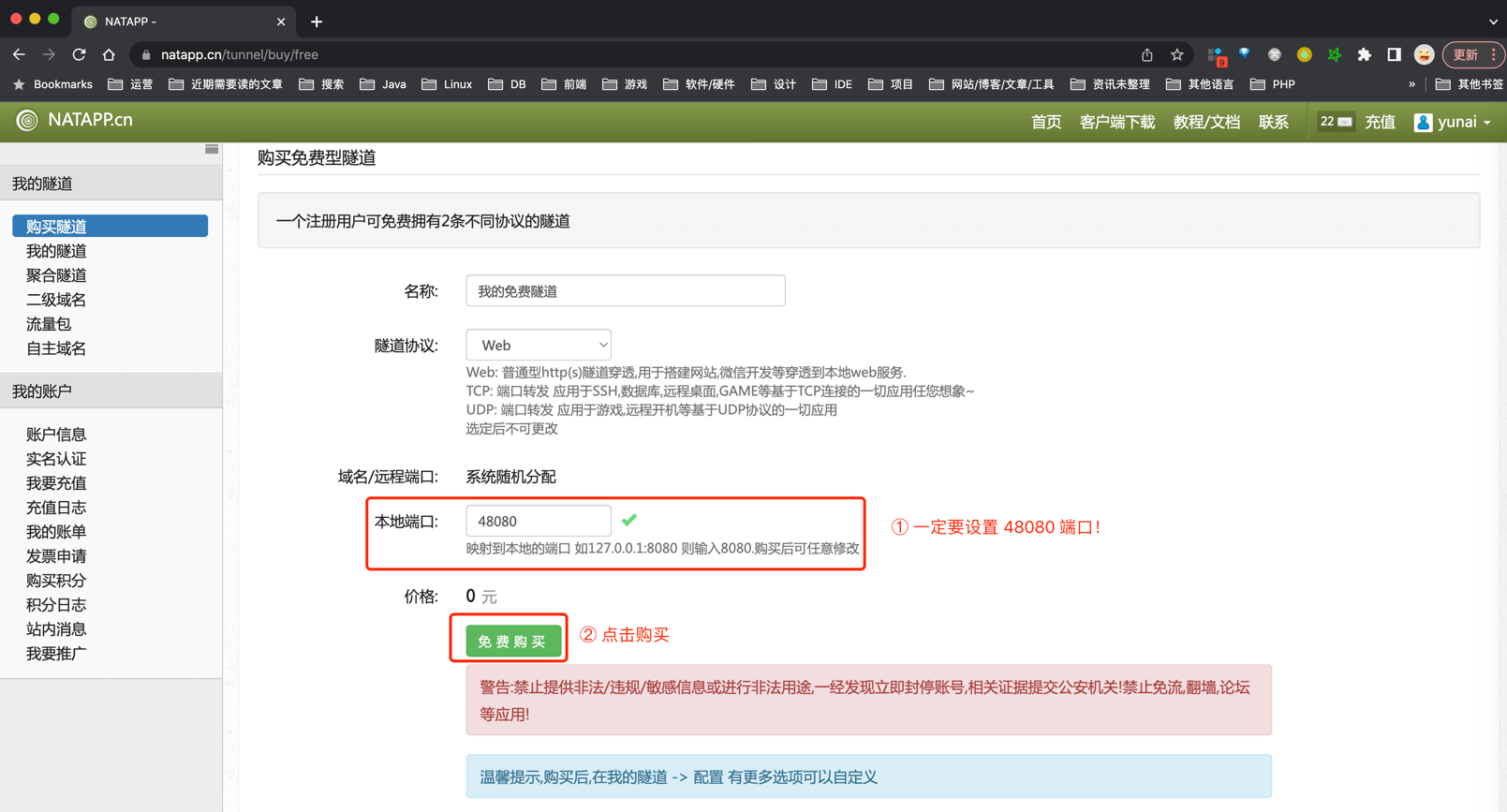
Task: Focus the 本地端口 field containing 48080
Action: click(x=538, y=521)
